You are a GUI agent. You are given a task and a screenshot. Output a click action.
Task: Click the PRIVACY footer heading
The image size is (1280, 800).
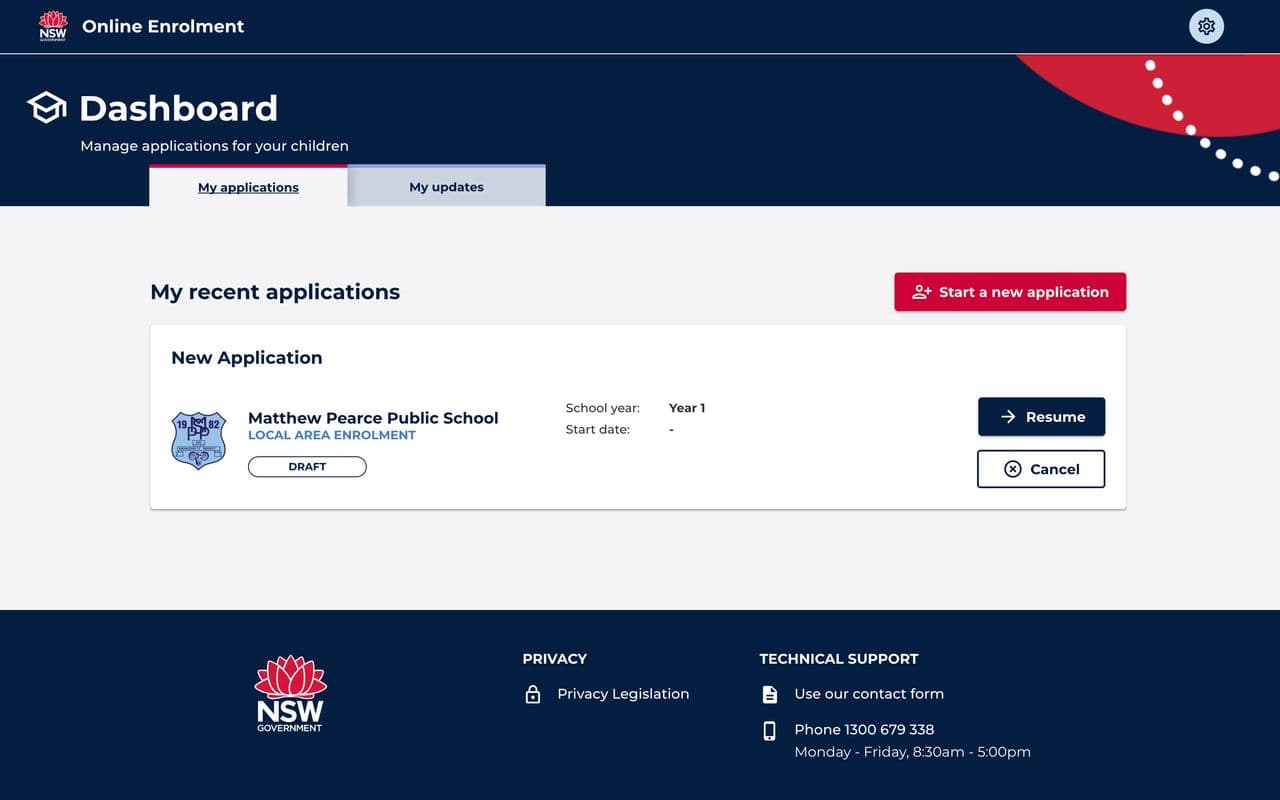coord(555,659)
